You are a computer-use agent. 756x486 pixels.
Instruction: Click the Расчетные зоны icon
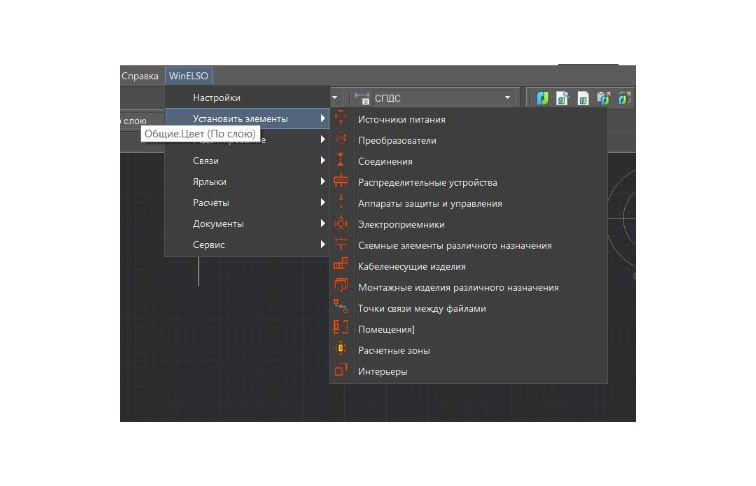point(341,350)
